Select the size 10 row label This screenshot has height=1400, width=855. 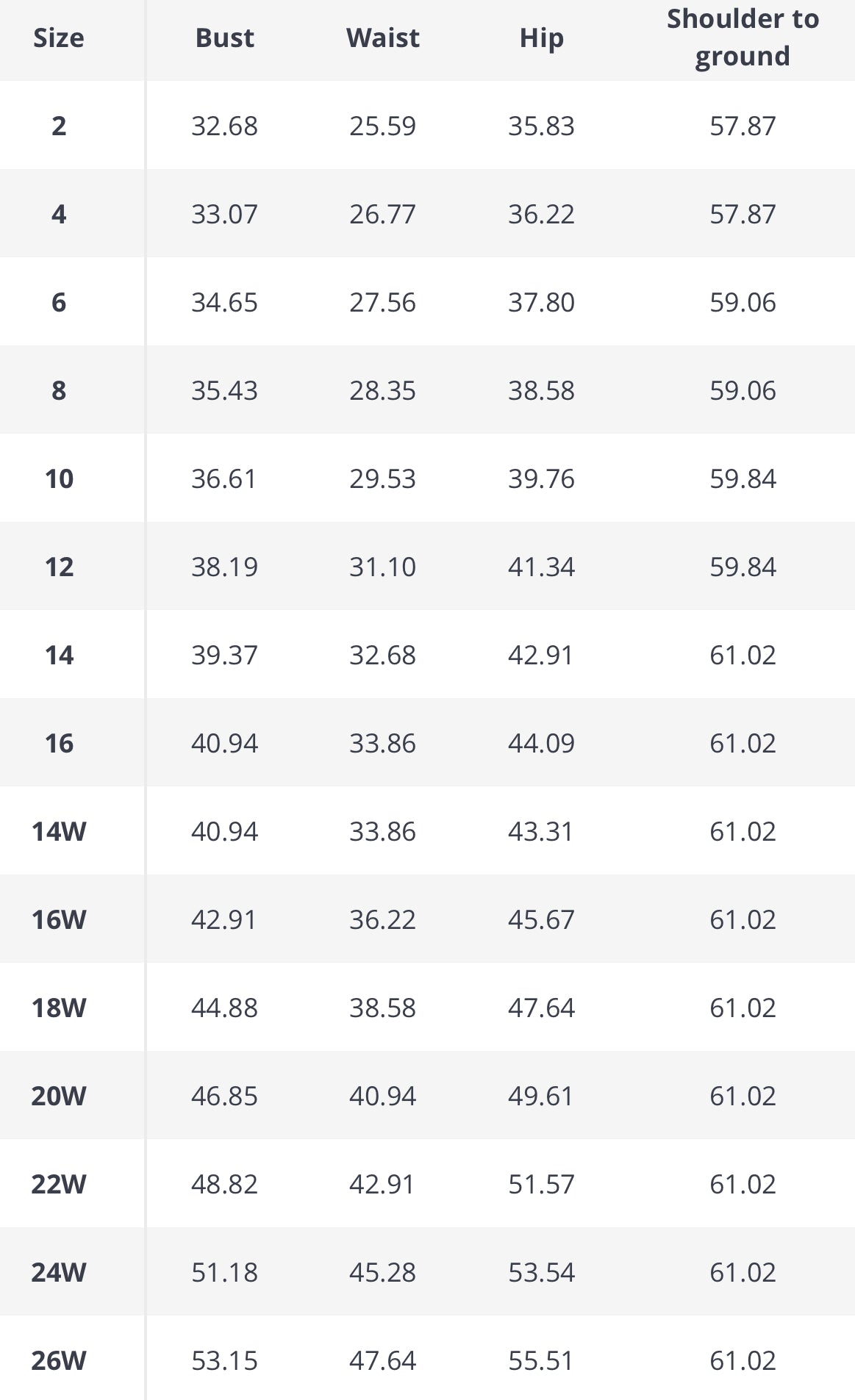point(59,478)
